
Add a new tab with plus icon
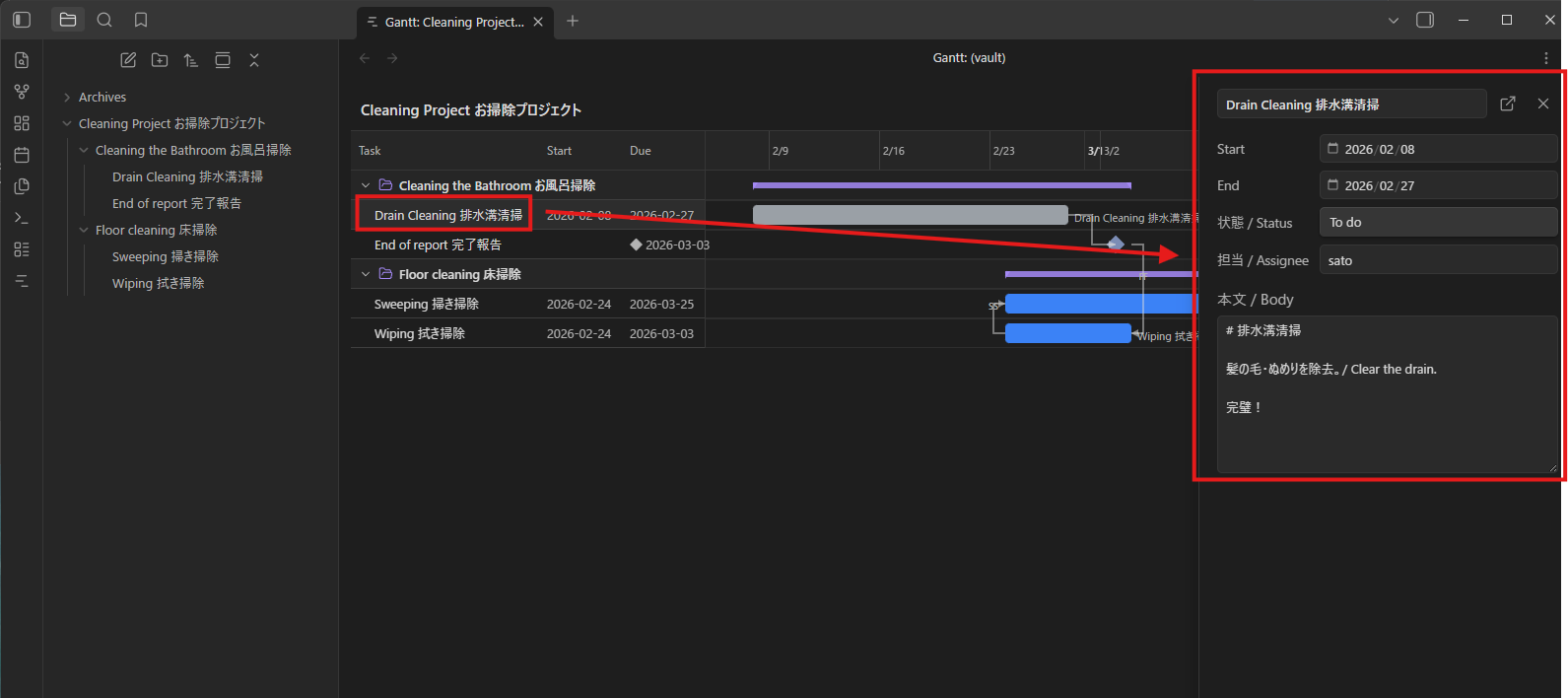point(573,21)
